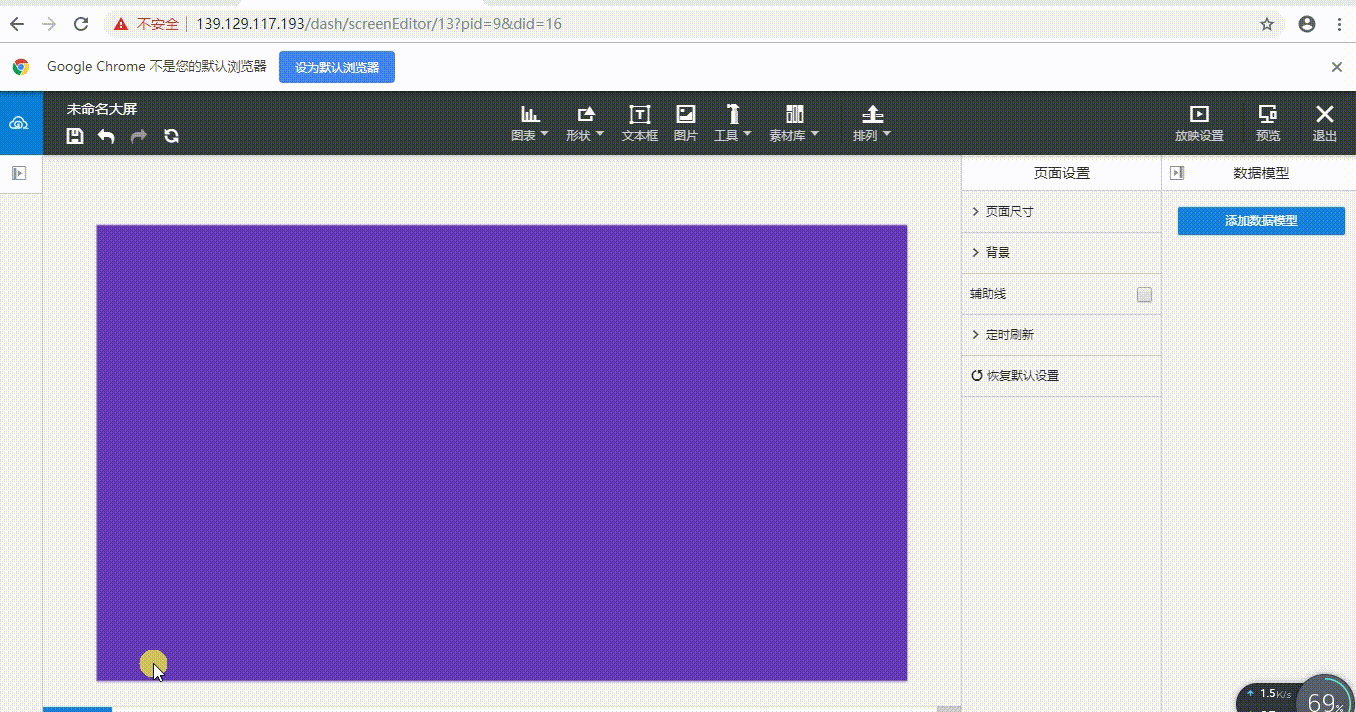Click the redo arrow icon
Image resolution: width=1356 pixels, height=712 pixels.
(x=139, y=136)
